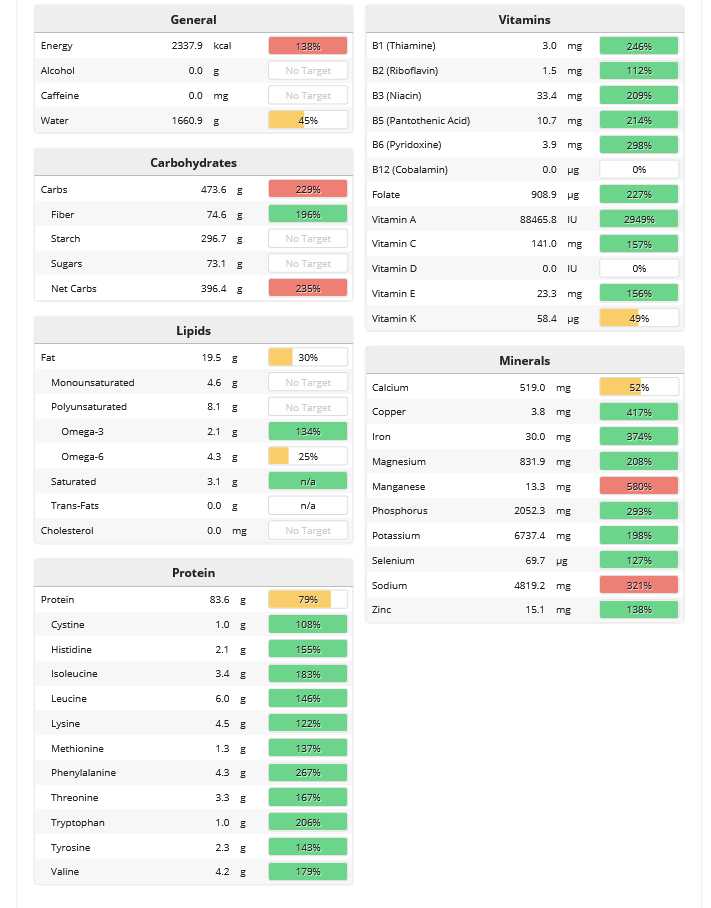Select the Sodium 321% target bar

click(x=638, y=585)
